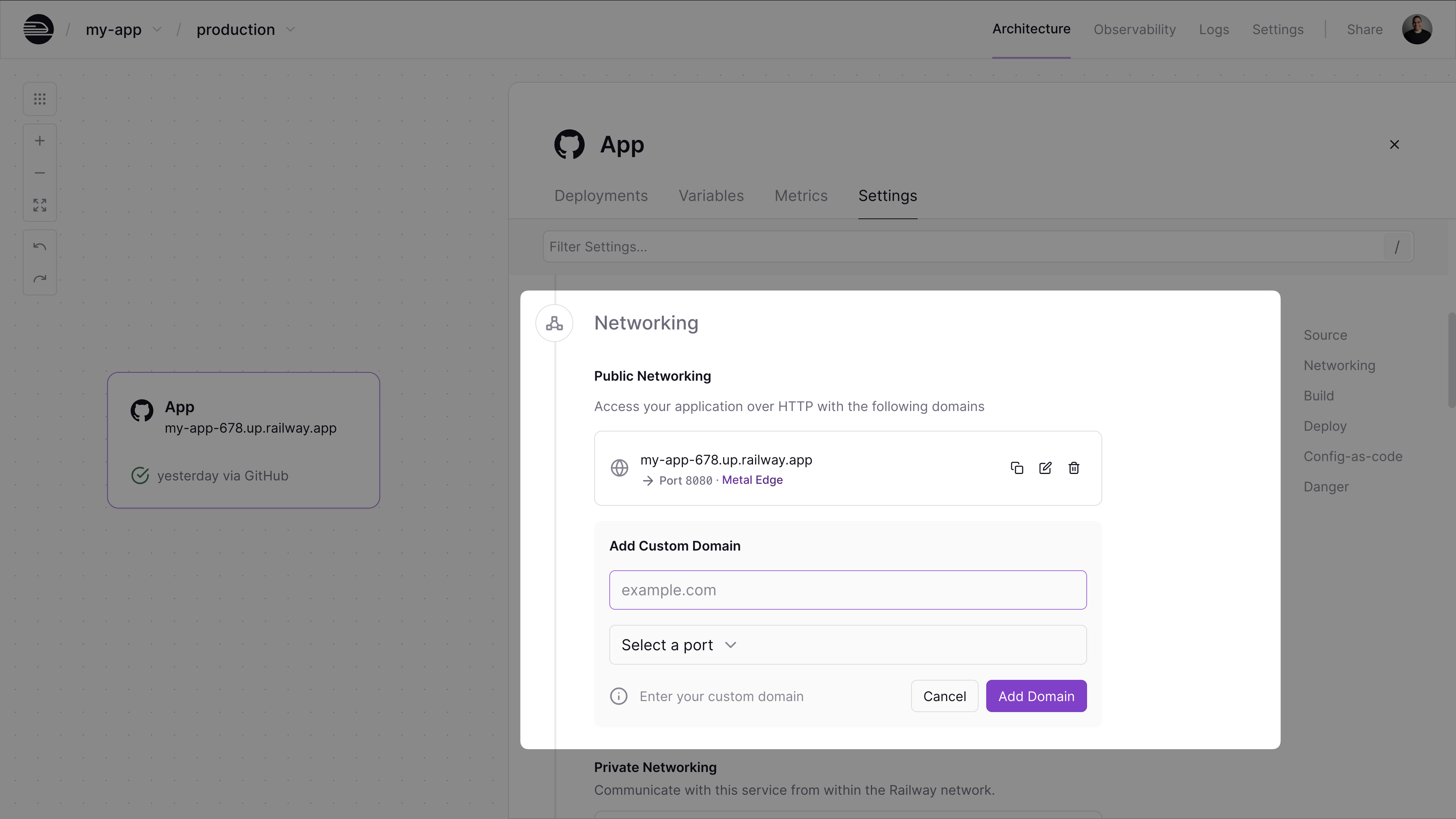The width and height of the screenshot is (1456, 819).
Task: Cancel adding a custom domain
Action: coord(944,697)
